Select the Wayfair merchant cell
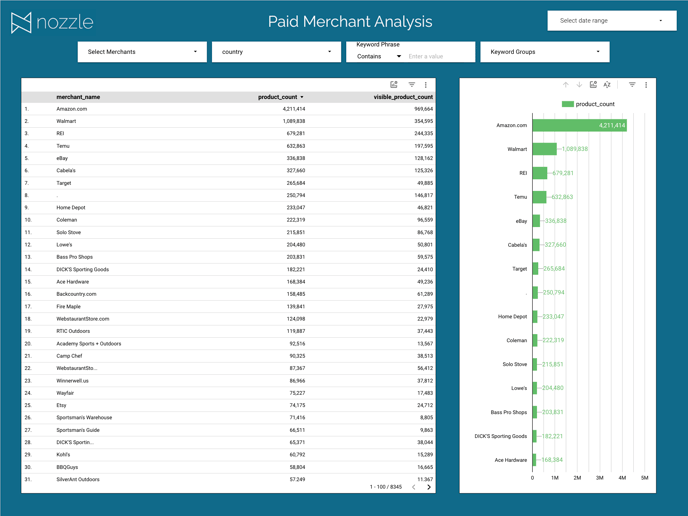Screen dimensions: 688x516 pos(65,393)
